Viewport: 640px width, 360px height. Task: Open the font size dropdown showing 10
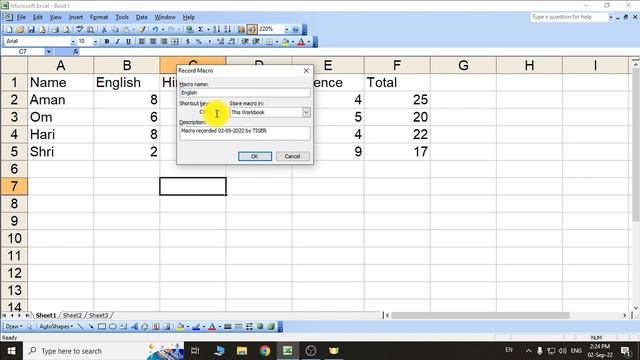[x=96, y=41]
